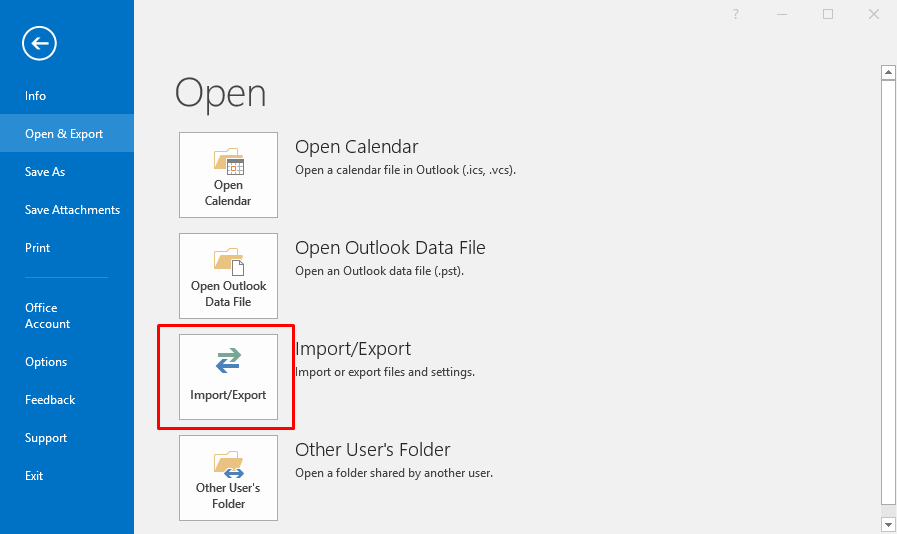Image resolution: width=897 pixels, height=534 pixels.
Task: Click the Other User's Folder heading
Action: pyautogui.click(x=372, y=450)
